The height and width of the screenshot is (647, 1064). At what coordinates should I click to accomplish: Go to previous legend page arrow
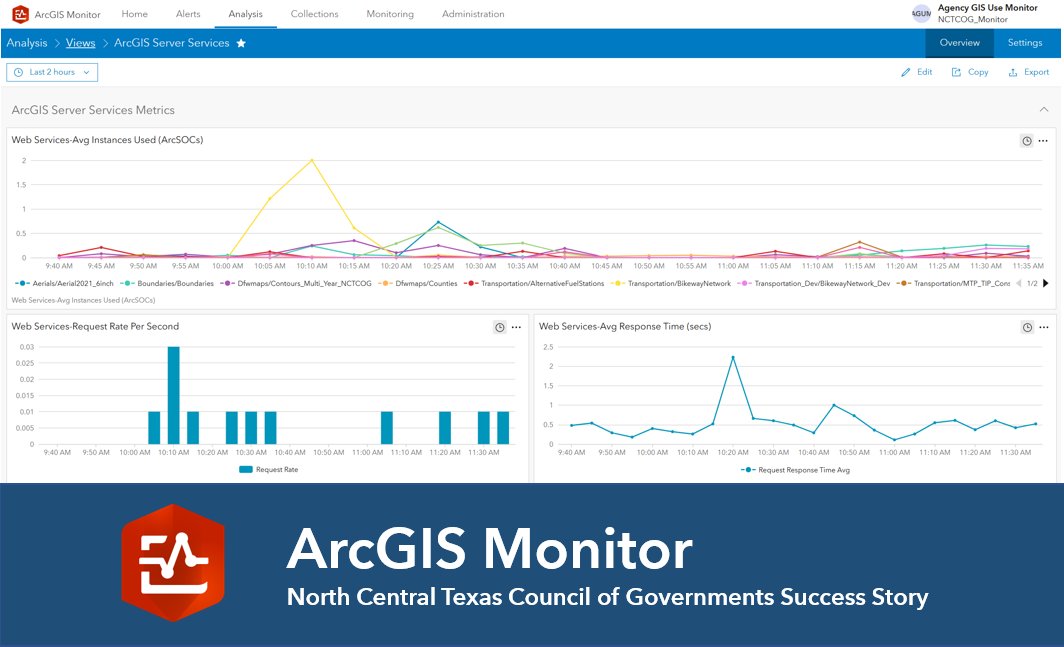tap(1019, 283)
